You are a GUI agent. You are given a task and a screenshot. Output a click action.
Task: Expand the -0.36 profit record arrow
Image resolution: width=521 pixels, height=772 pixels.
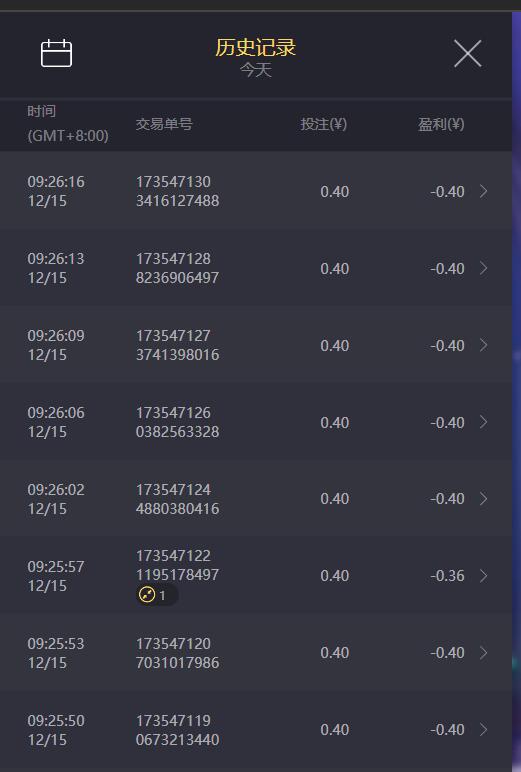pos(484,576)
